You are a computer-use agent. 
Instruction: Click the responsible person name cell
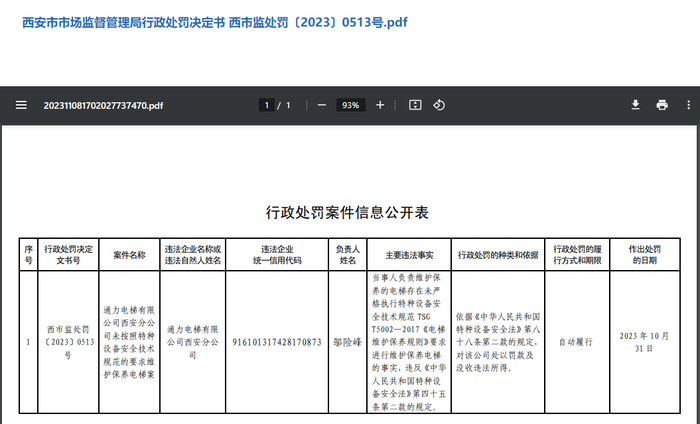tap(348, 342)
